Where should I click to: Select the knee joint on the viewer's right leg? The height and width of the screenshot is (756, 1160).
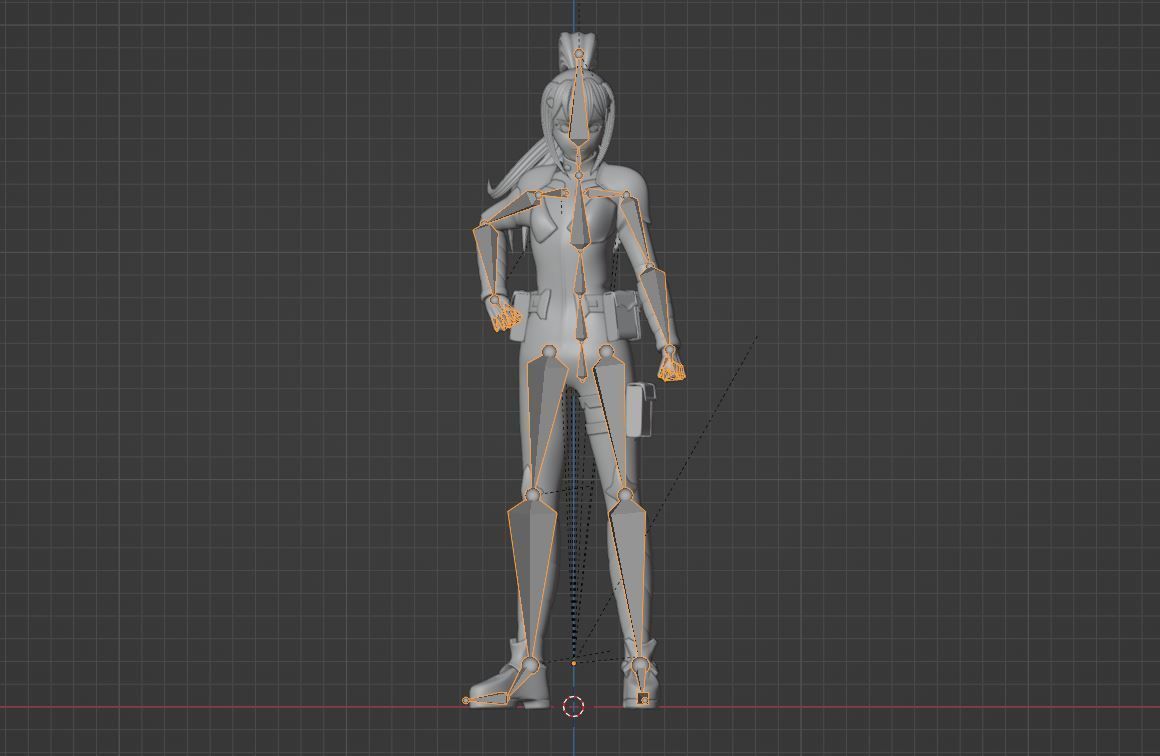(x=625, y=494)
